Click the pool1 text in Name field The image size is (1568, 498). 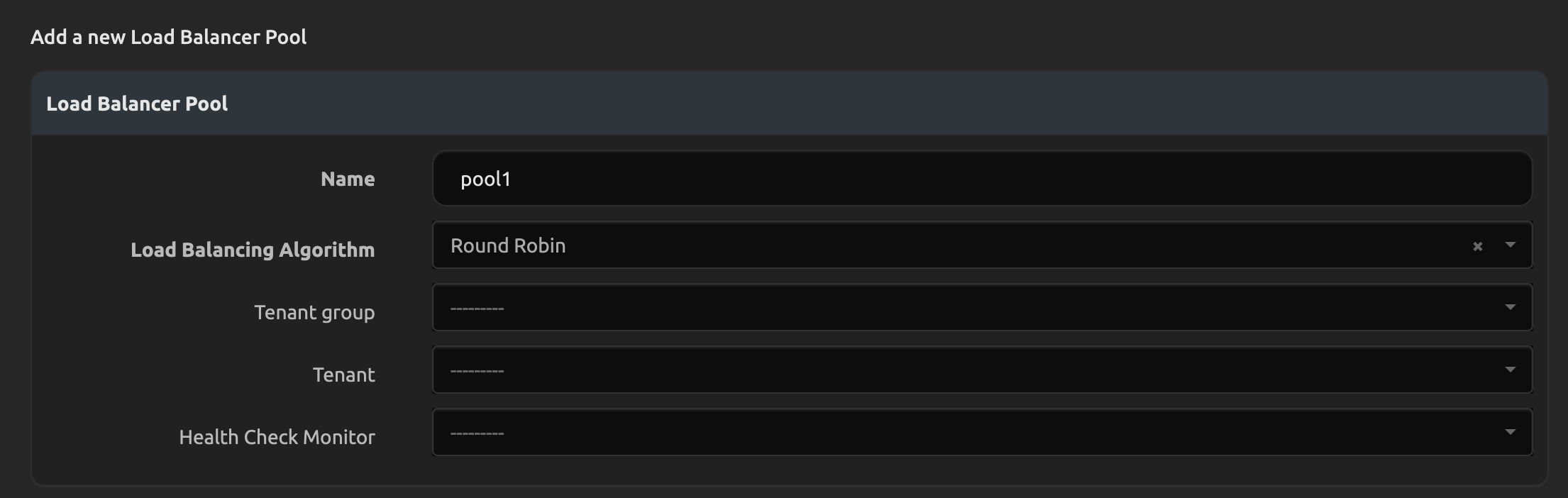click(x=485, y=179)
